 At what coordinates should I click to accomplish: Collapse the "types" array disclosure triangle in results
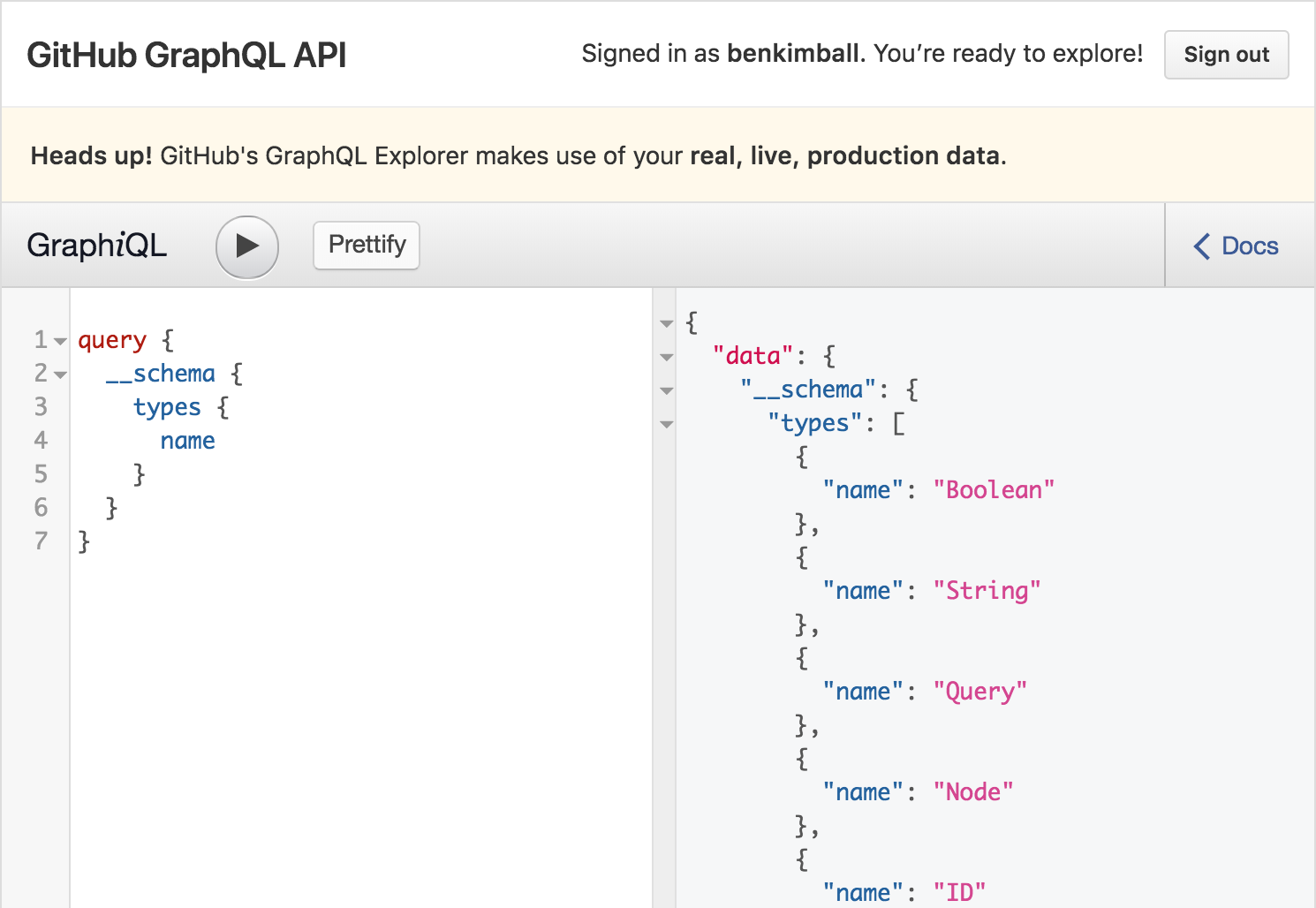666,425
